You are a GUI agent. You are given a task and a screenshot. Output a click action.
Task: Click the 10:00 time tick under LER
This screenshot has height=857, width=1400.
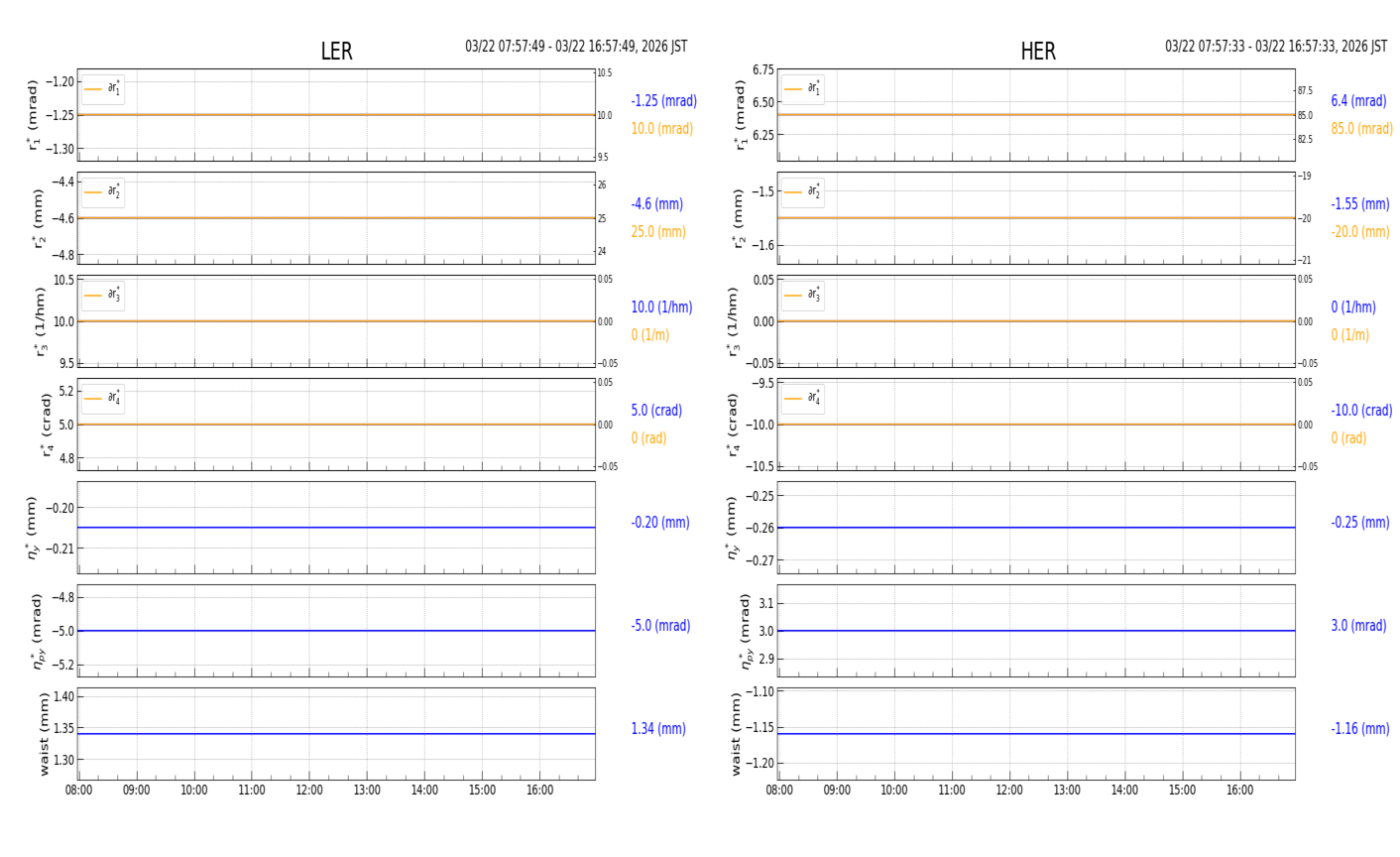pyautogui.click(x=194, y=791)
